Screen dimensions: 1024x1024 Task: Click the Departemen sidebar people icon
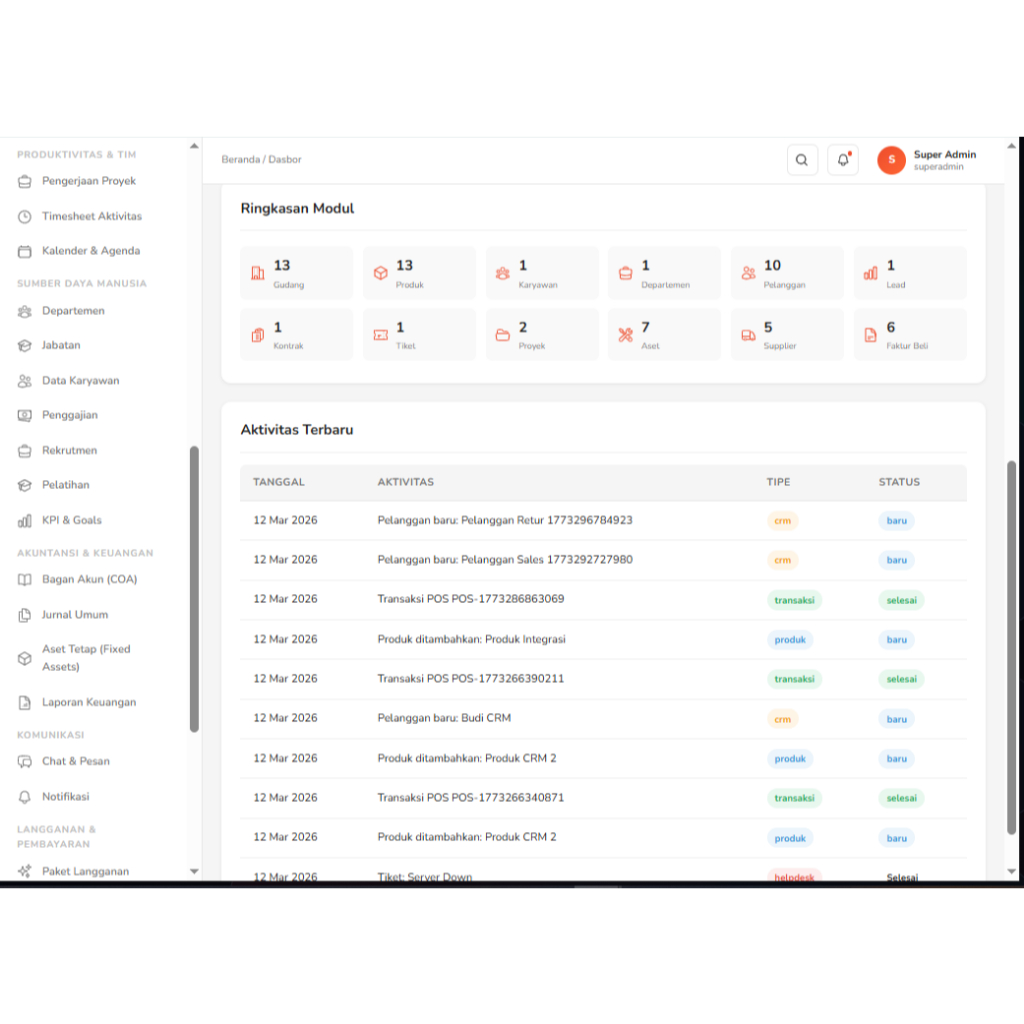coord(25,312)
